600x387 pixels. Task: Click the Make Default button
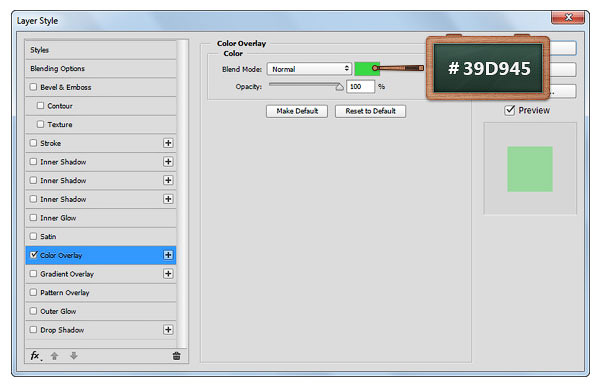point(297,111)
